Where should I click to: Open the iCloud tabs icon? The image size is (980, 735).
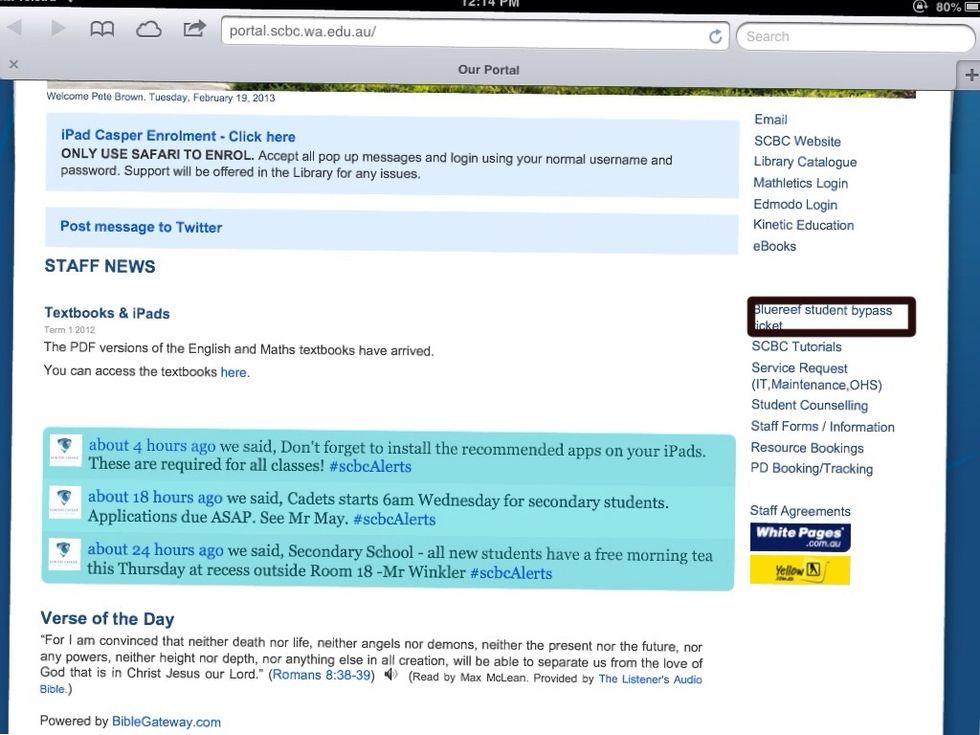[x=148, y=30]
